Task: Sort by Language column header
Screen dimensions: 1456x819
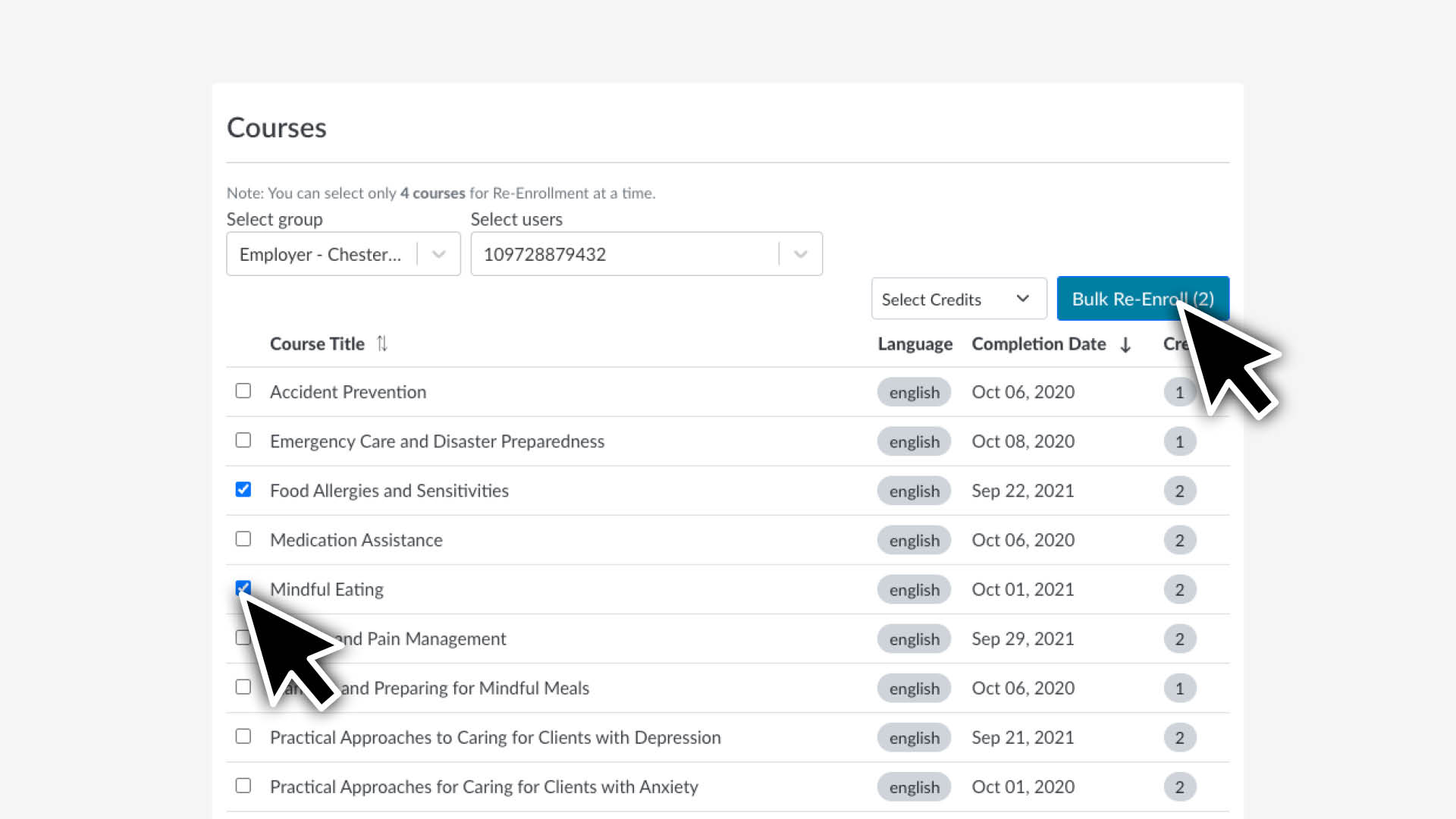Action: pyautogui.click(x=915, y=344)
